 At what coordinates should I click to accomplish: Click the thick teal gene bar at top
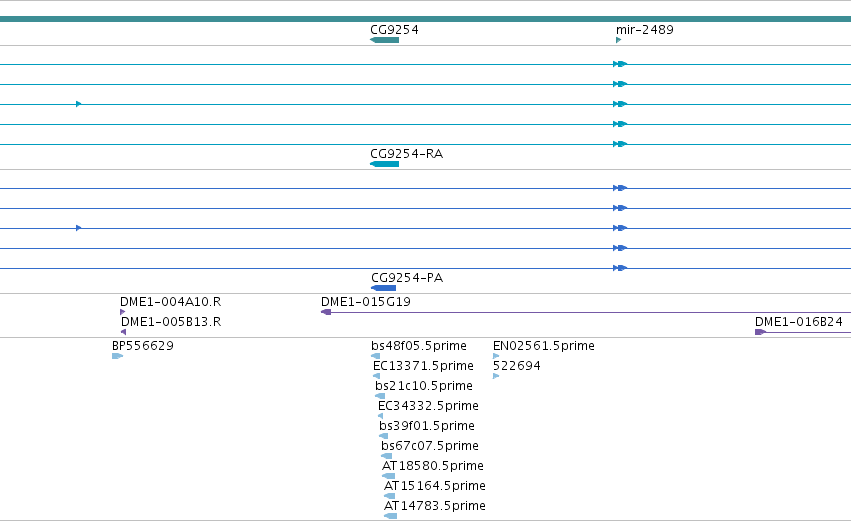pos(426,19)
